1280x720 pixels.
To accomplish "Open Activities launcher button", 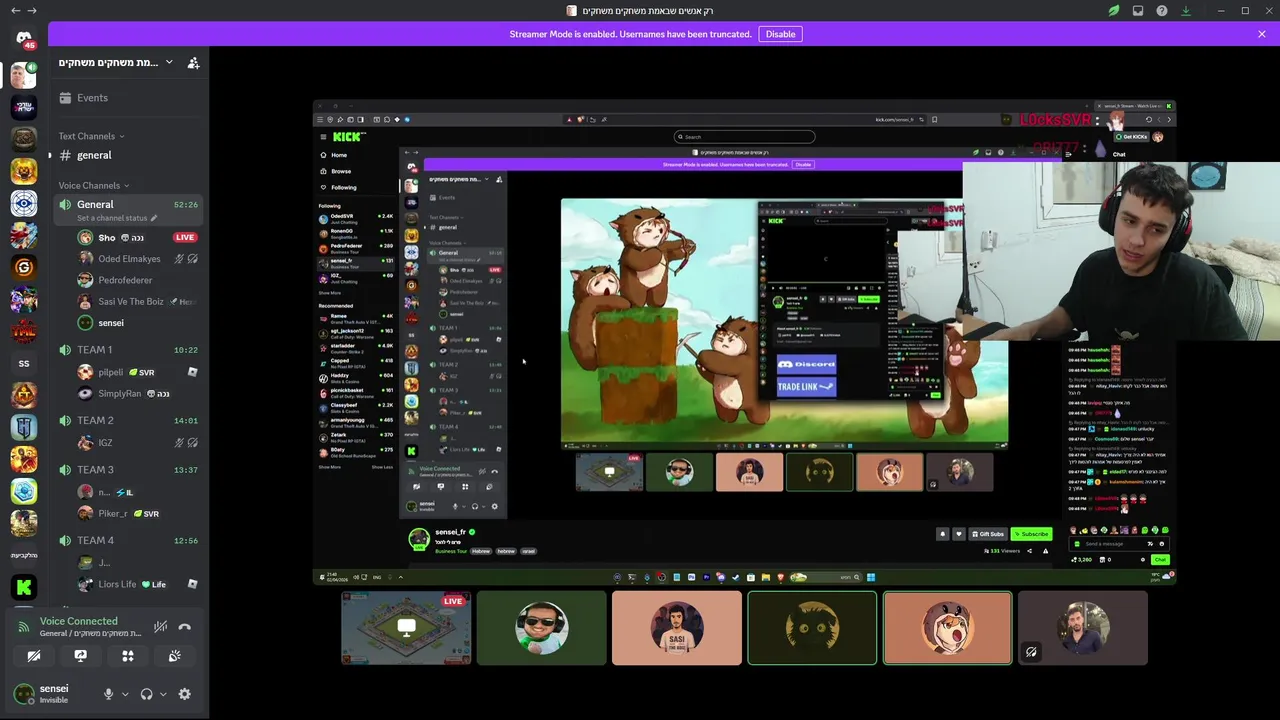I will (x=128, y=656).
